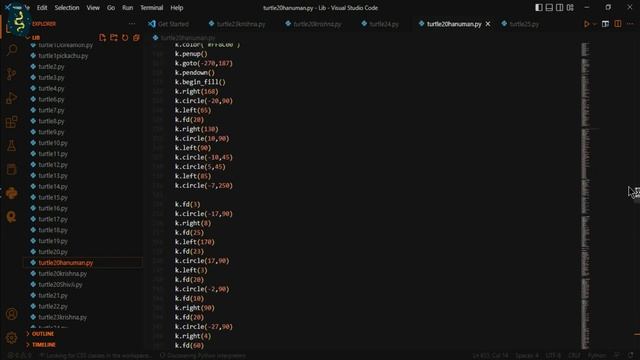The image size is (640, 360).
Task: Open turtle23krishna.py in explorer list
Action: coord(62,317)
